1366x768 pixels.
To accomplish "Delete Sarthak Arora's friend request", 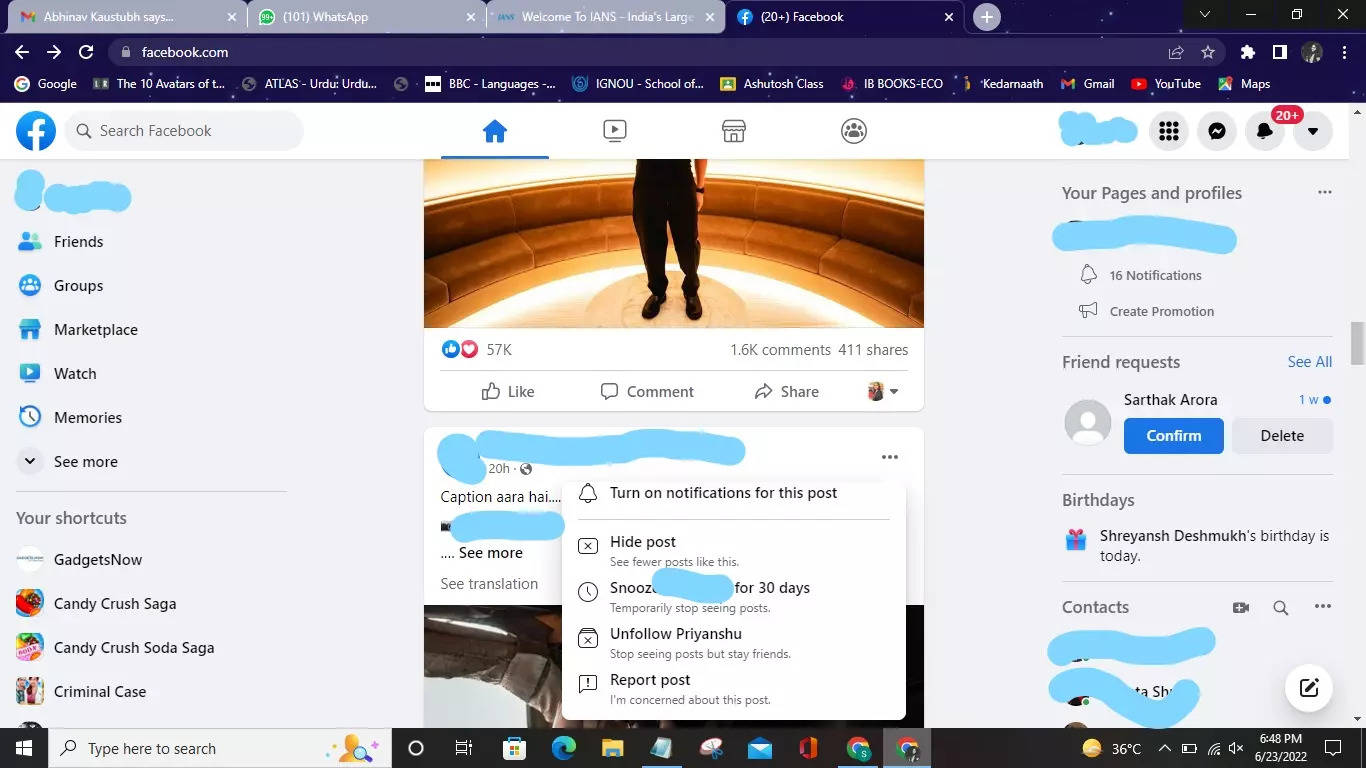I will point(1282,436).
